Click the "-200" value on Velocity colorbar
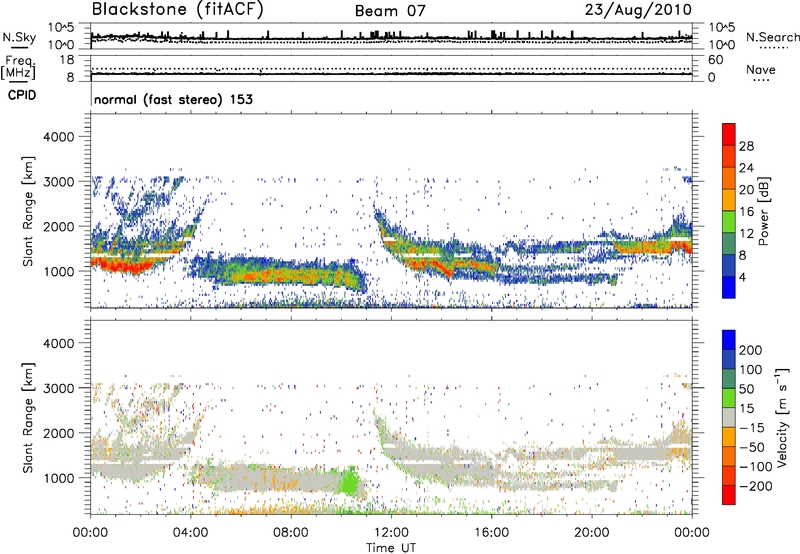Viewport: 800px width, 554px height. (756, 486)
